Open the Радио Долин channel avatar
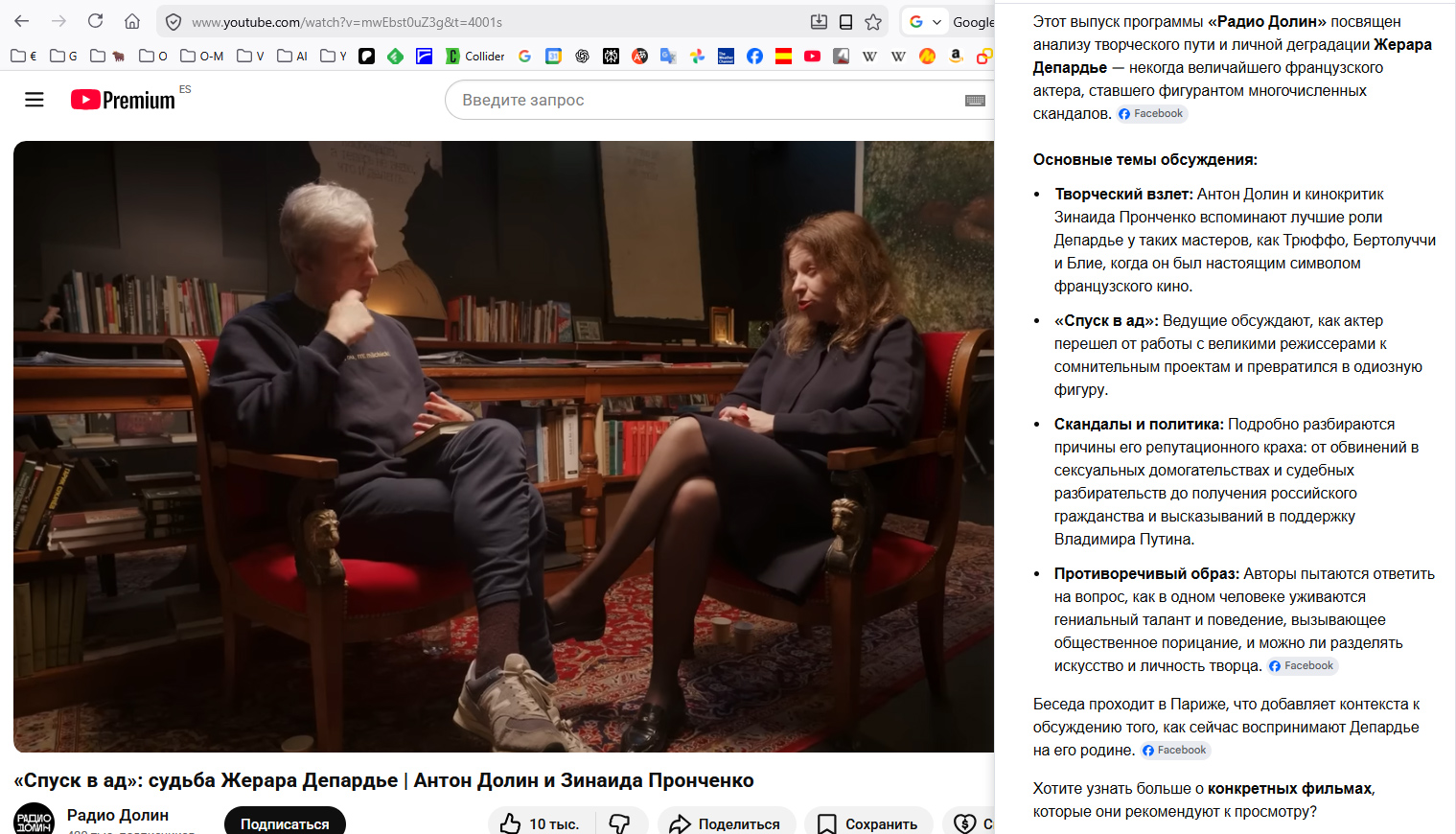 [35, 820]
